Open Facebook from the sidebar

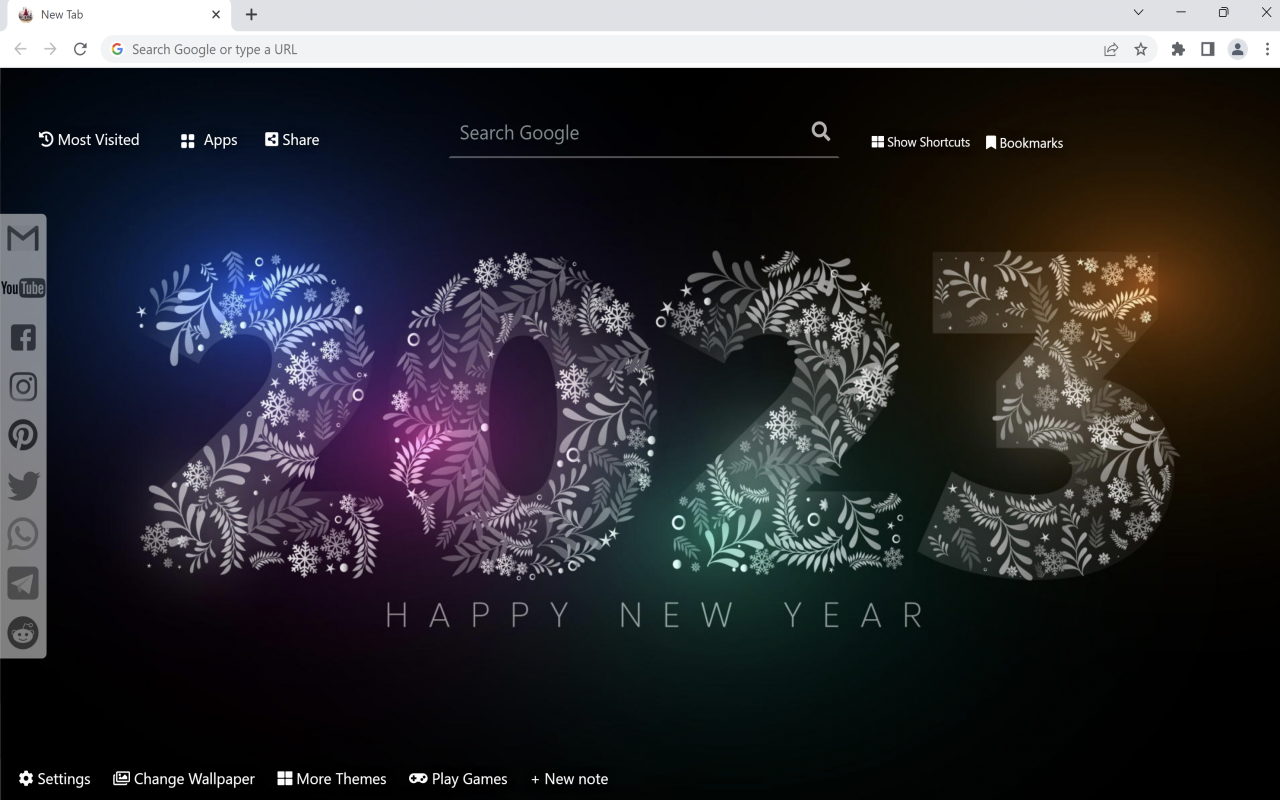click(23, 337)
